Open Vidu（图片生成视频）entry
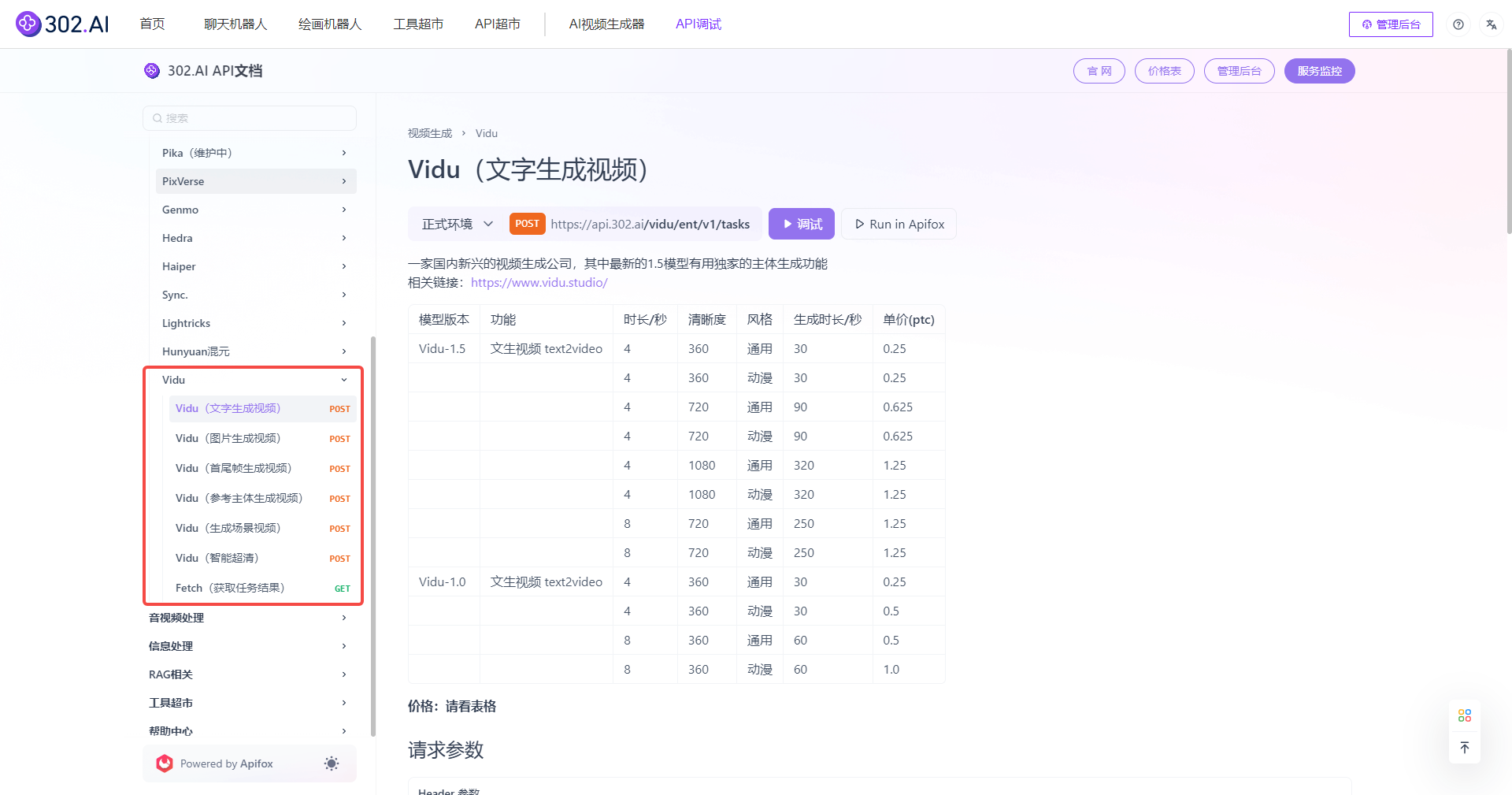Screen dimensions: 1512x795 262,438
